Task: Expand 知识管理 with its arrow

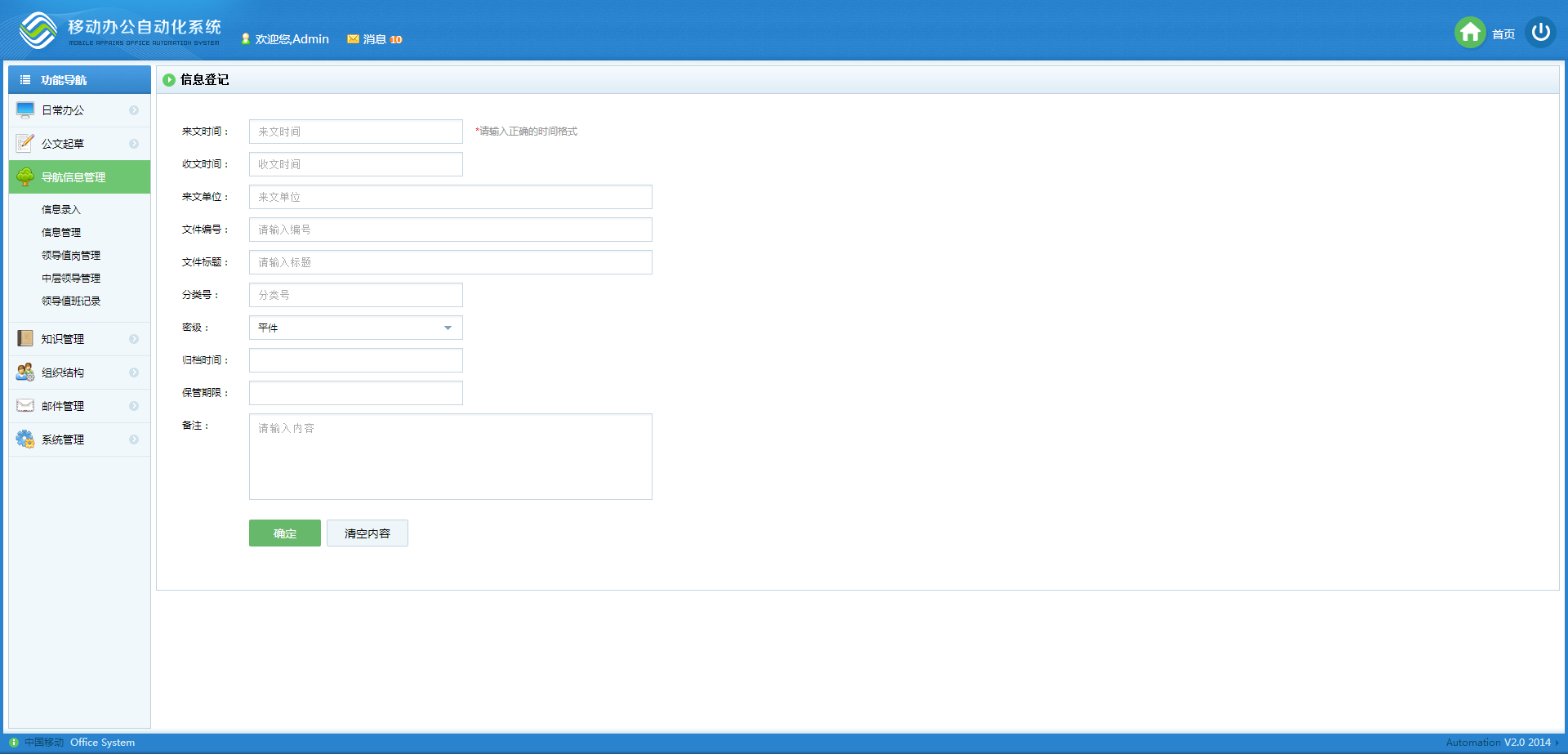Action: point(134,339)
